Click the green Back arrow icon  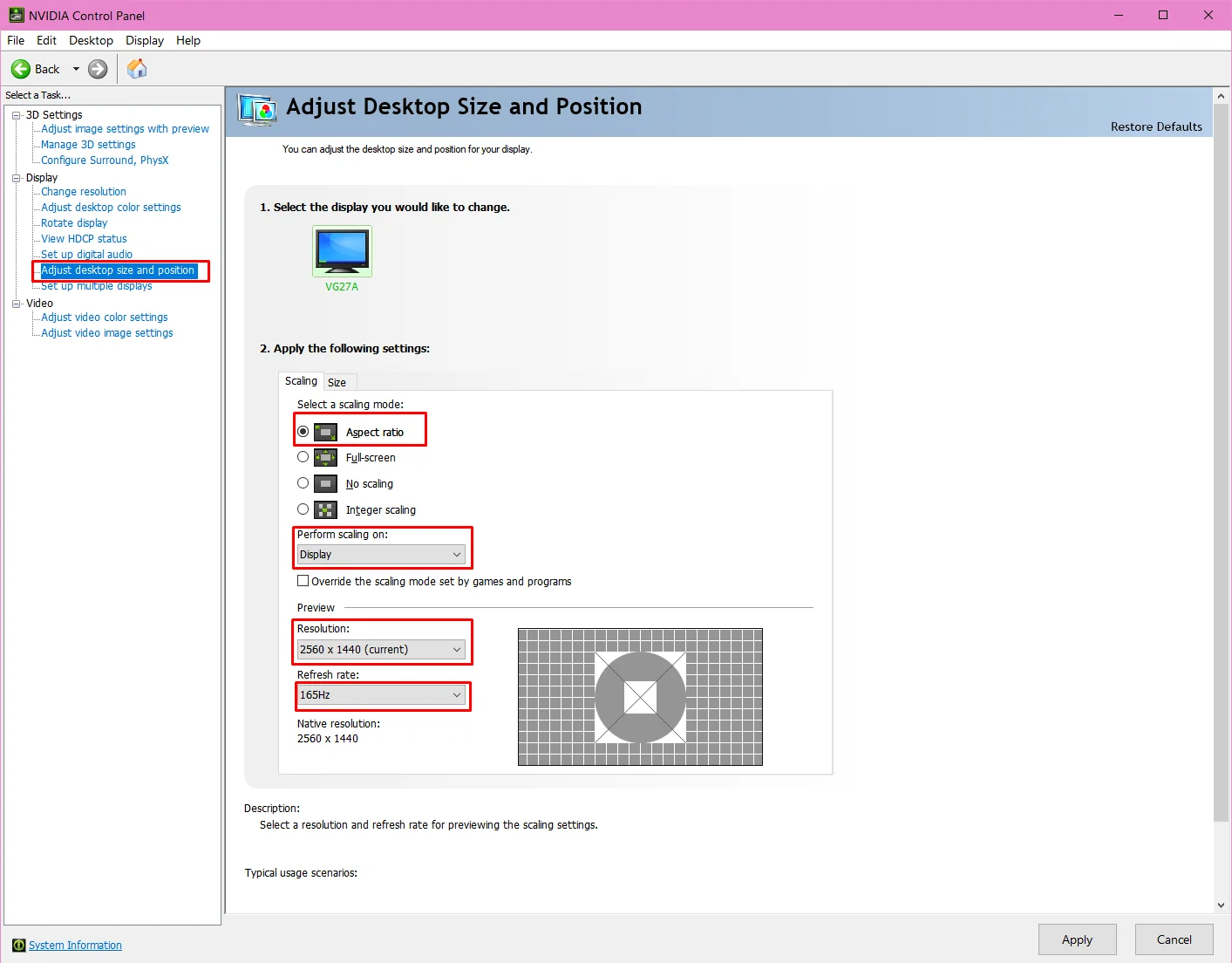click(21, 69)
